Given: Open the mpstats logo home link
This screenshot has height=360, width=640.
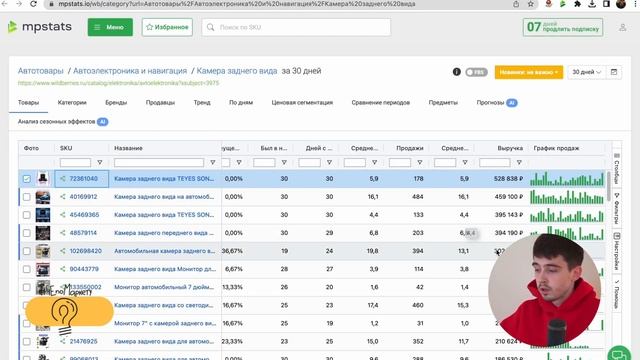Looking at the screenshot, I should [40, 27].
